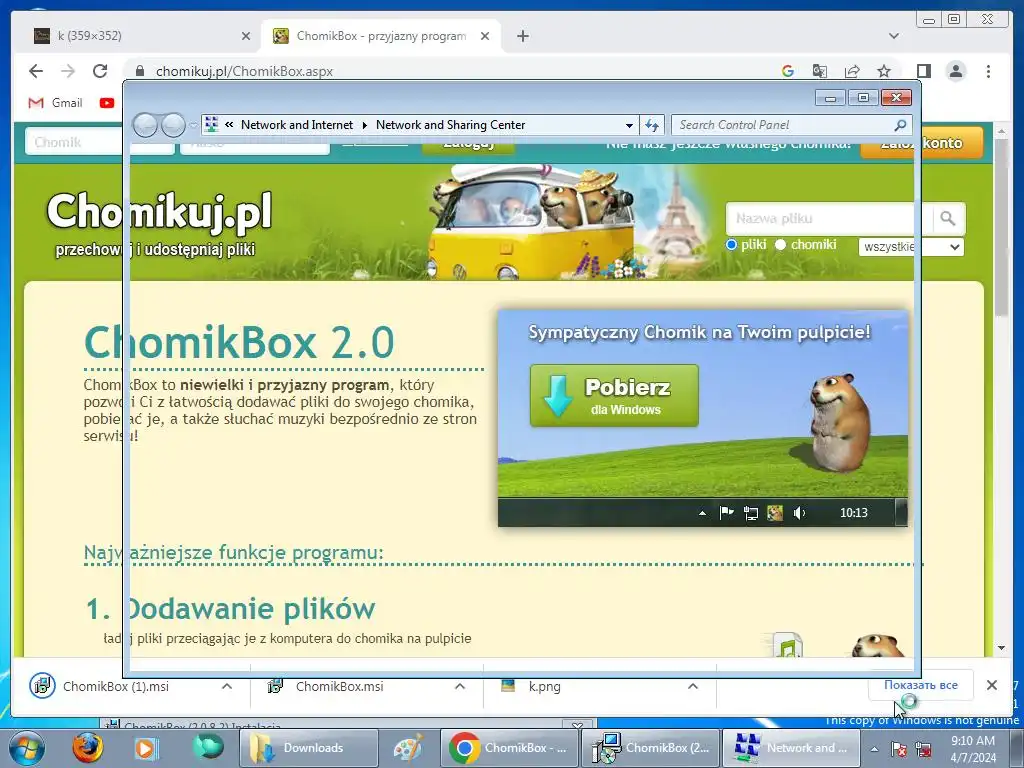Expand k.png download options chevron
1024x768 pixels.
(693, 686)
